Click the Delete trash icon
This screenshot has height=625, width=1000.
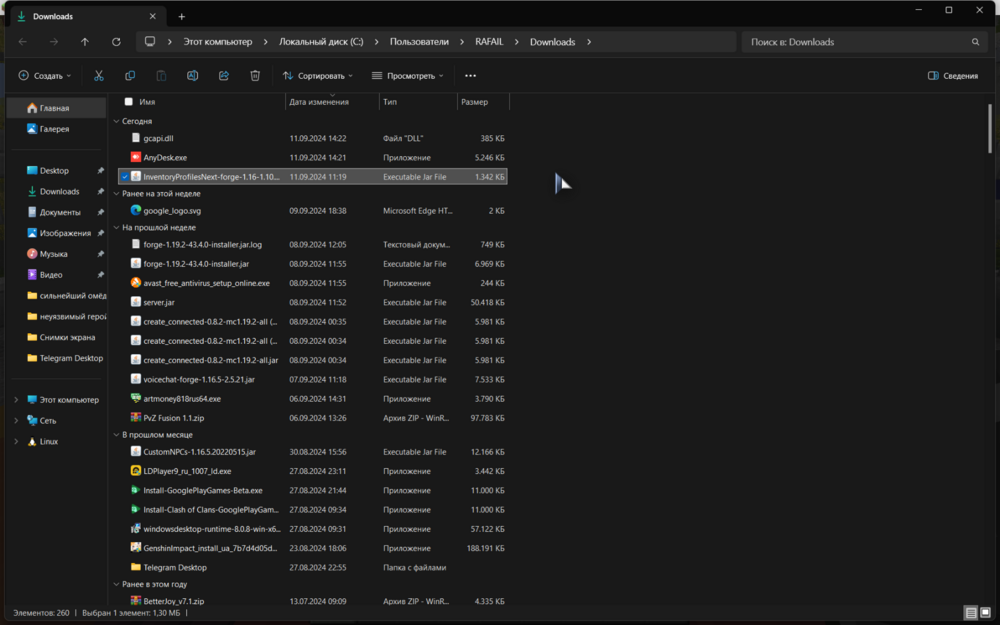(x=255, y=75)
